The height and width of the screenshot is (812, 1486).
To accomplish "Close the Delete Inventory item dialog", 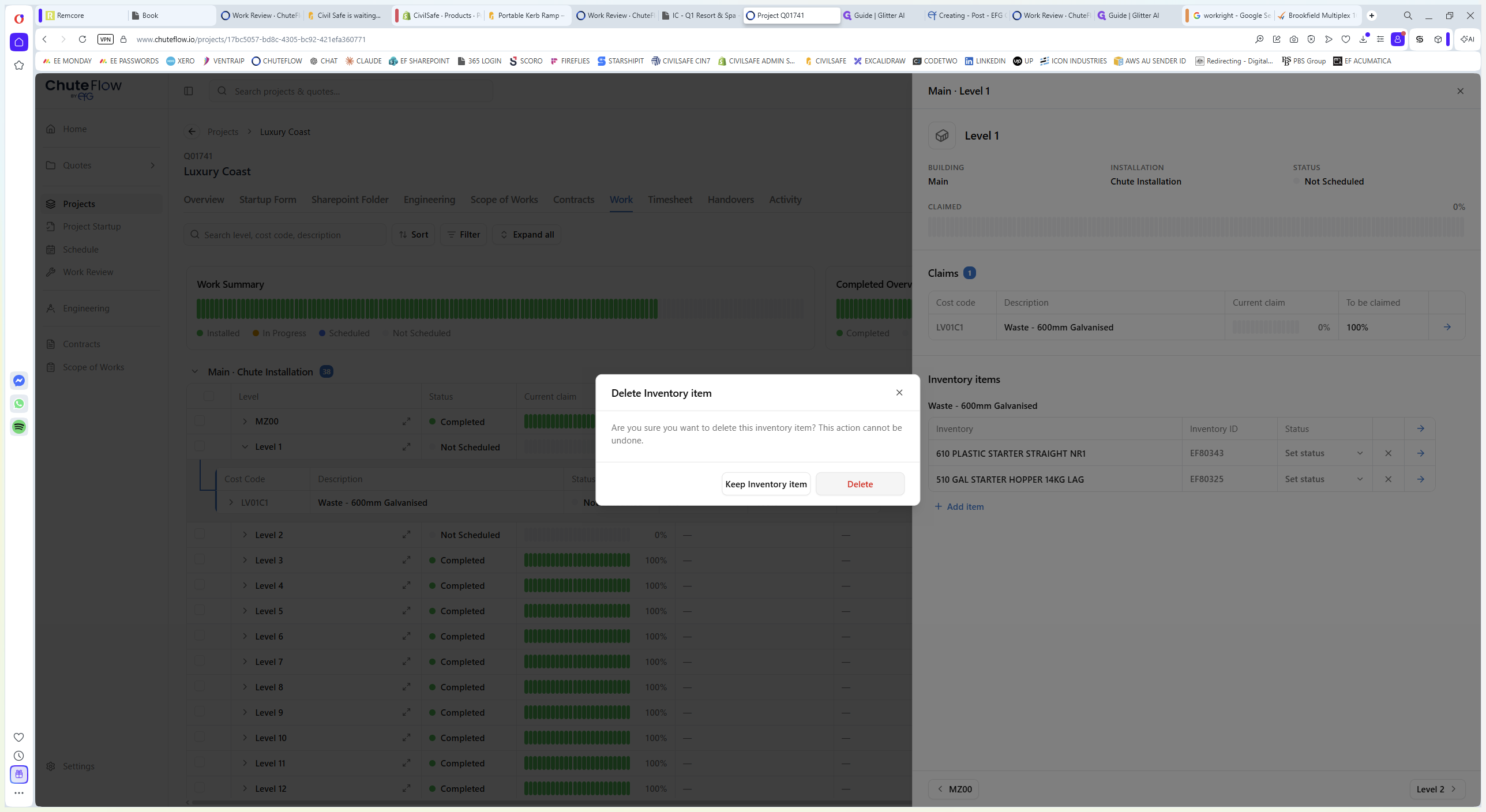I will point(899,393).
